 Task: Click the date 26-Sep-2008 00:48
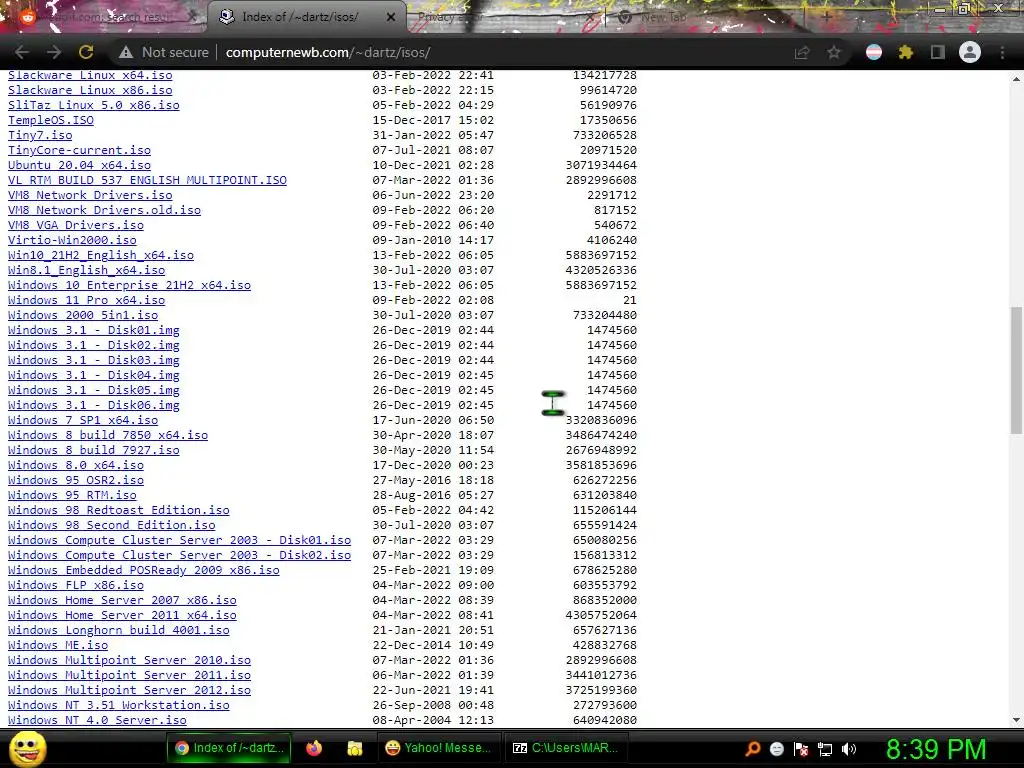pyautogui.click(x=433, y=705)
